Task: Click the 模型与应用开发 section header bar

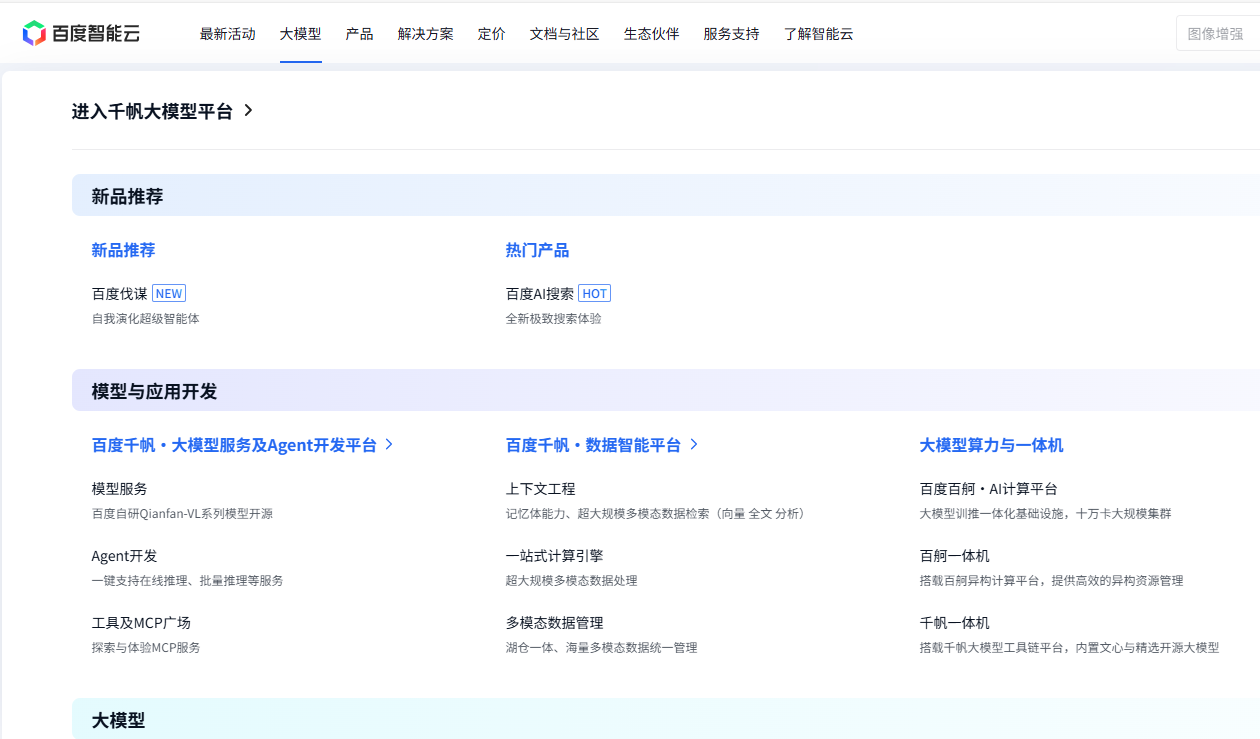Action: (x=666, y=390)
